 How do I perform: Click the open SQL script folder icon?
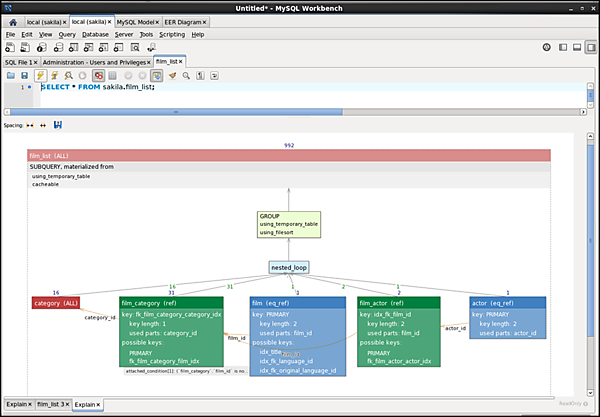[11, 75]
